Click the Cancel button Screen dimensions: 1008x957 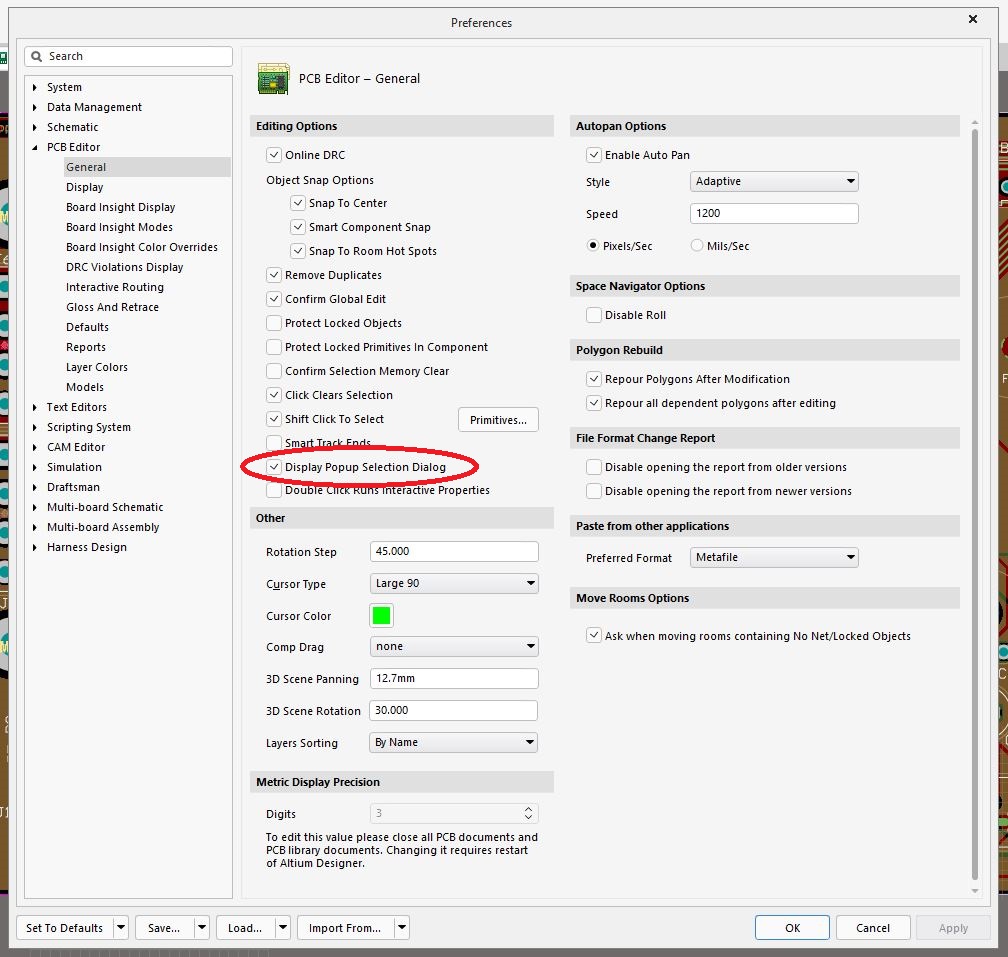pyautogui.click(x=873, y=927)
